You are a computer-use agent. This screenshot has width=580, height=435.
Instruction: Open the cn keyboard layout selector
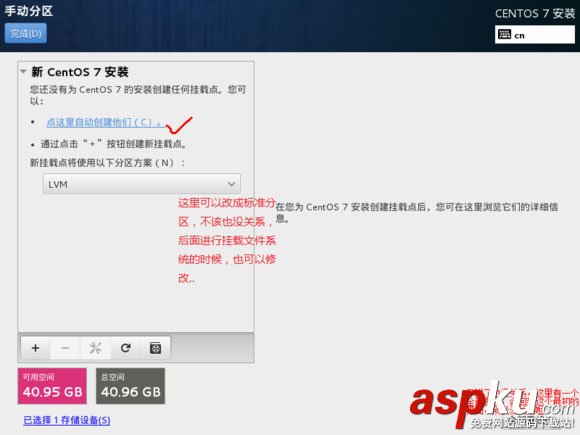[535, 35]
